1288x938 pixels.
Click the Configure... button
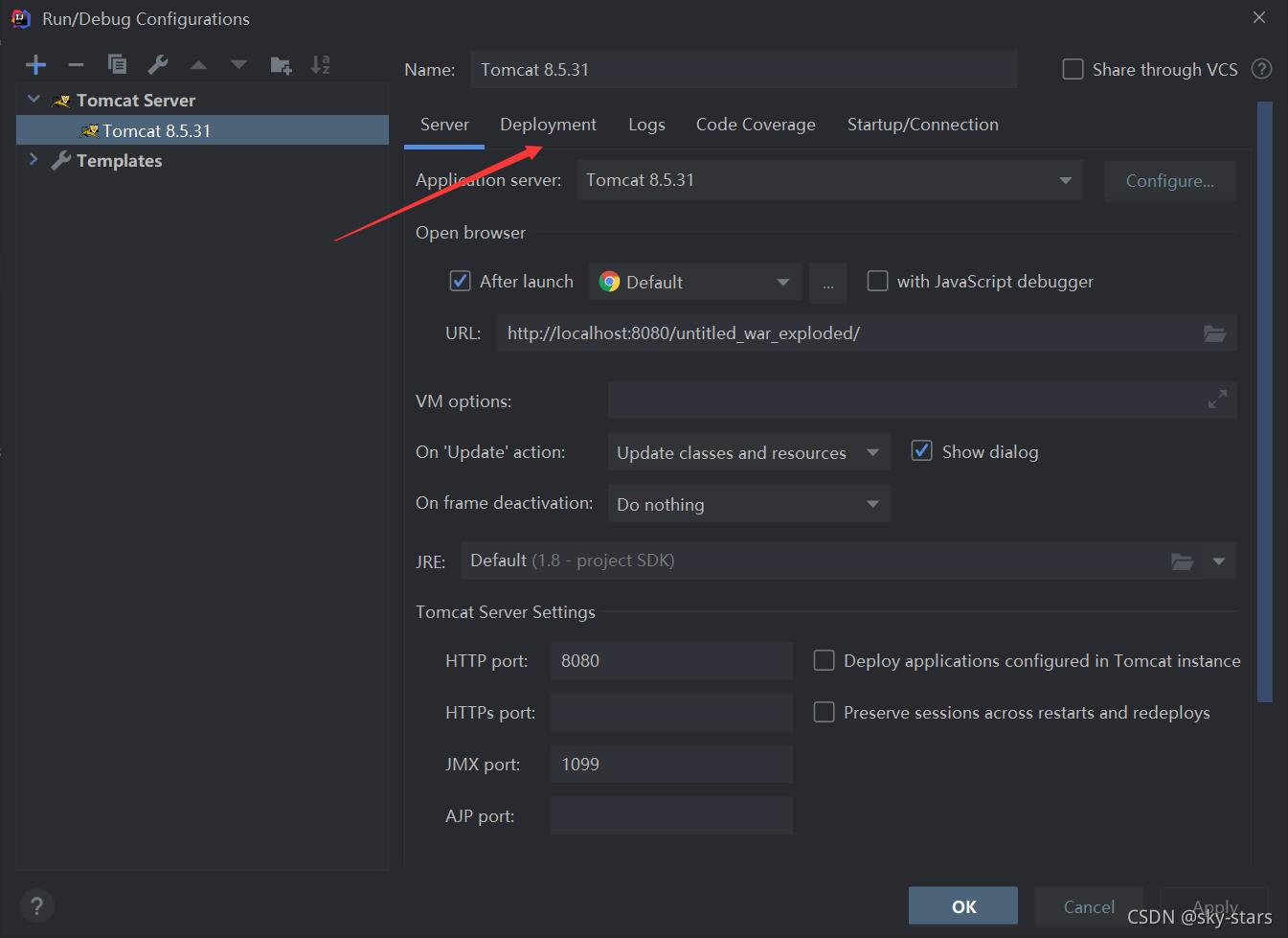pos(1170,181)
